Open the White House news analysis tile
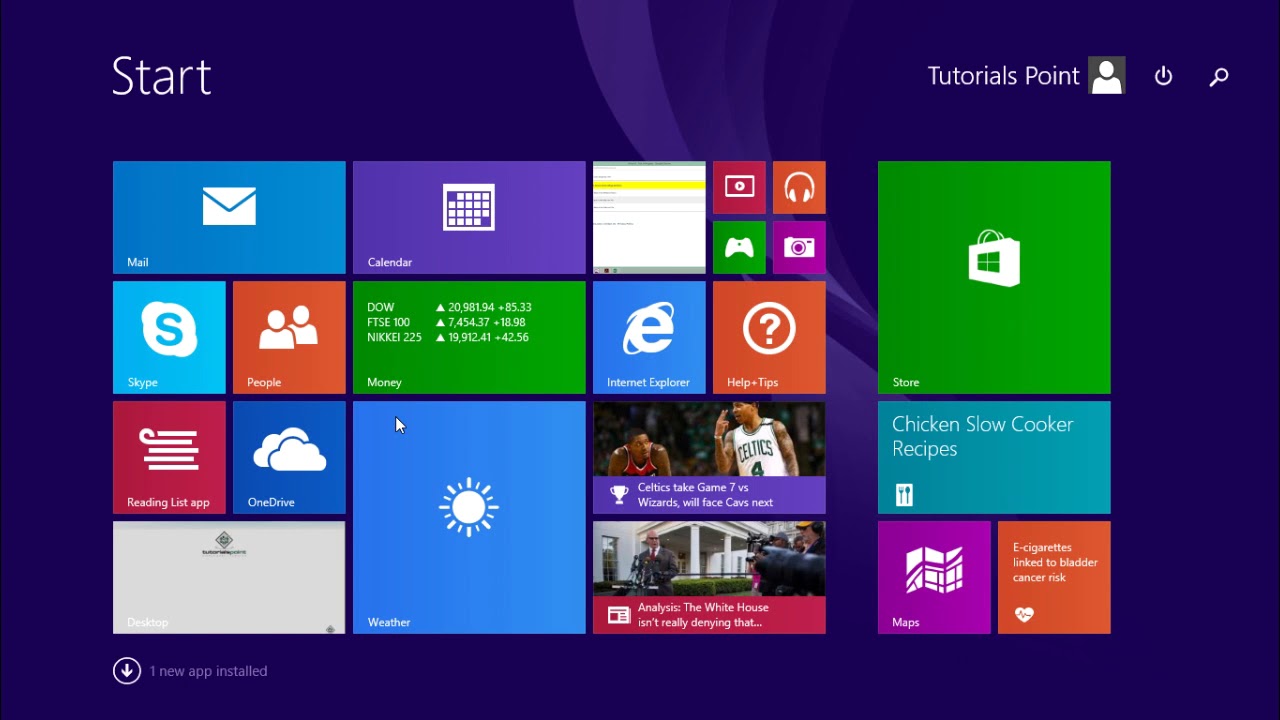Viewport: 1280px width, 720px height. pos(709,577)
